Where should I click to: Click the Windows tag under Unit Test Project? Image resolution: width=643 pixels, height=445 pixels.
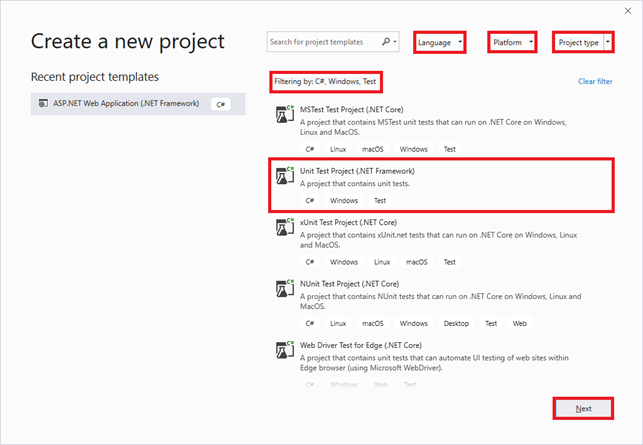[344, 201]
